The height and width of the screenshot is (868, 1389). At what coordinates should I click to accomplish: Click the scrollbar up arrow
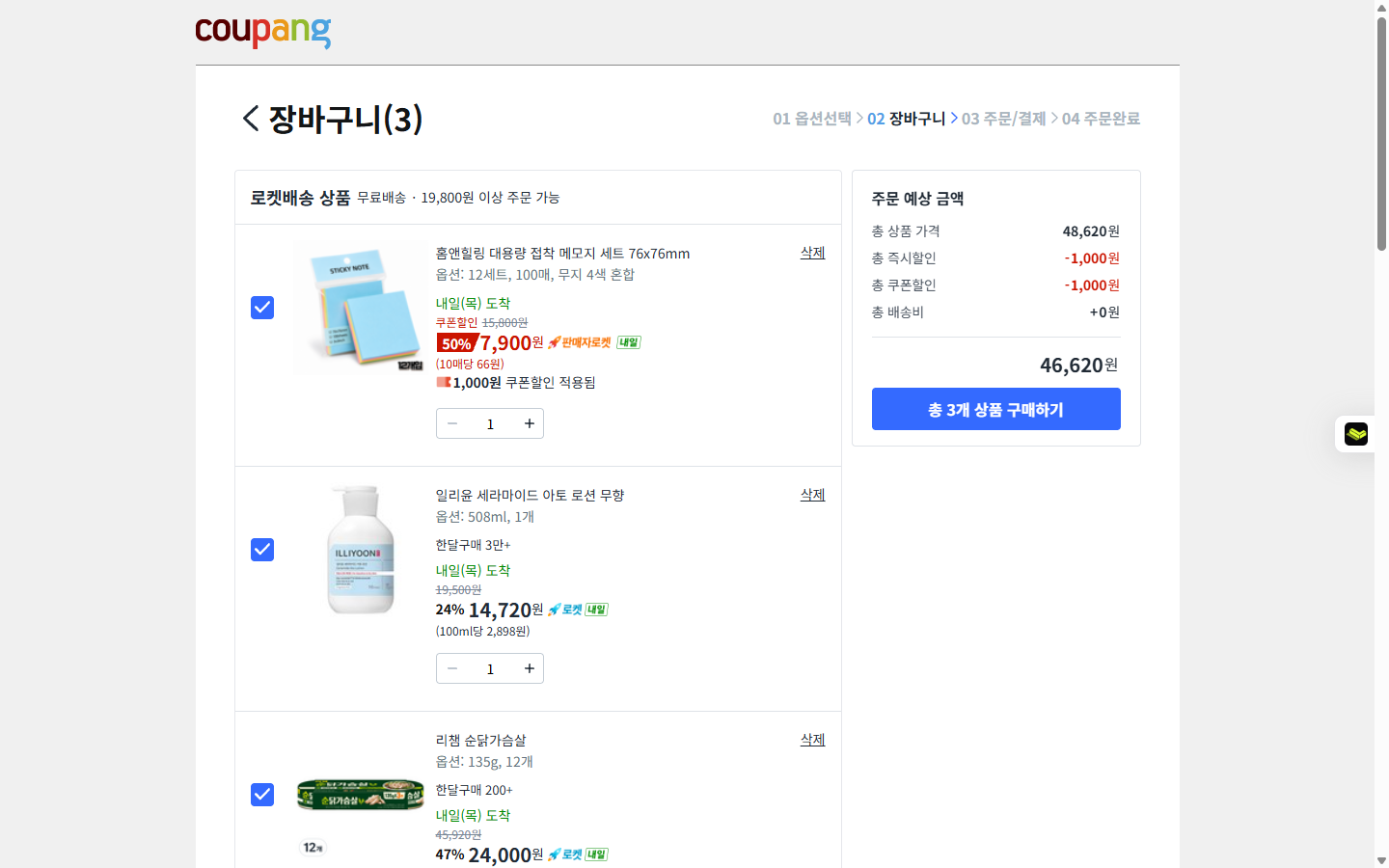[1381, 7]
